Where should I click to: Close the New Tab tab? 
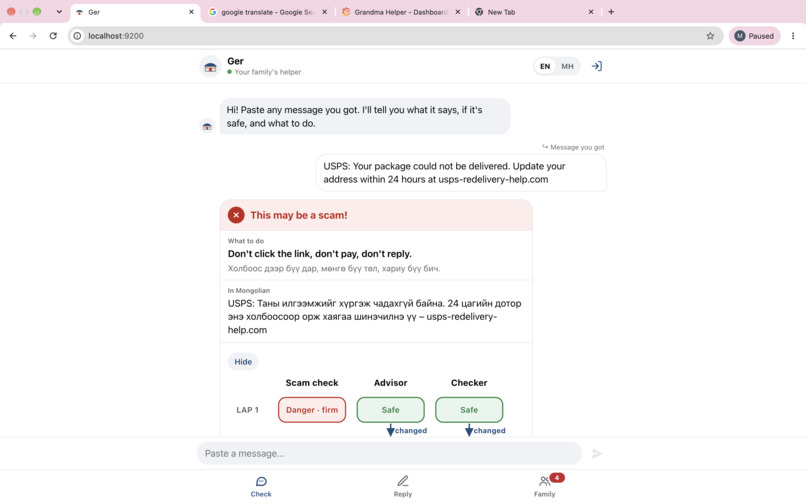(591, 12)
